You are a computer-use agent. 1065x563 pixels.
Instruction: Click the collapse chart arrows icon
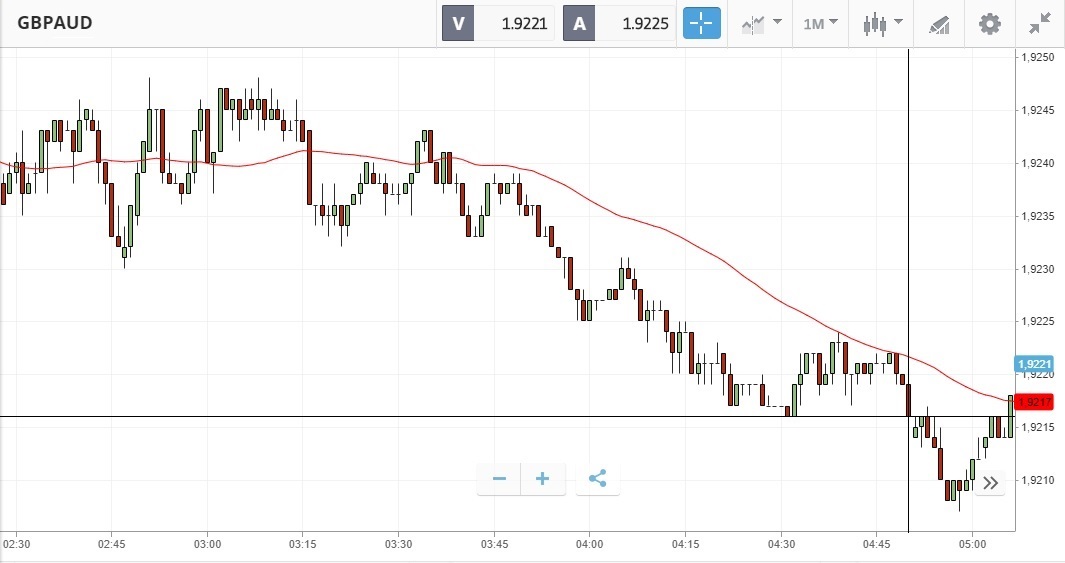click(x=1040, y=23)
